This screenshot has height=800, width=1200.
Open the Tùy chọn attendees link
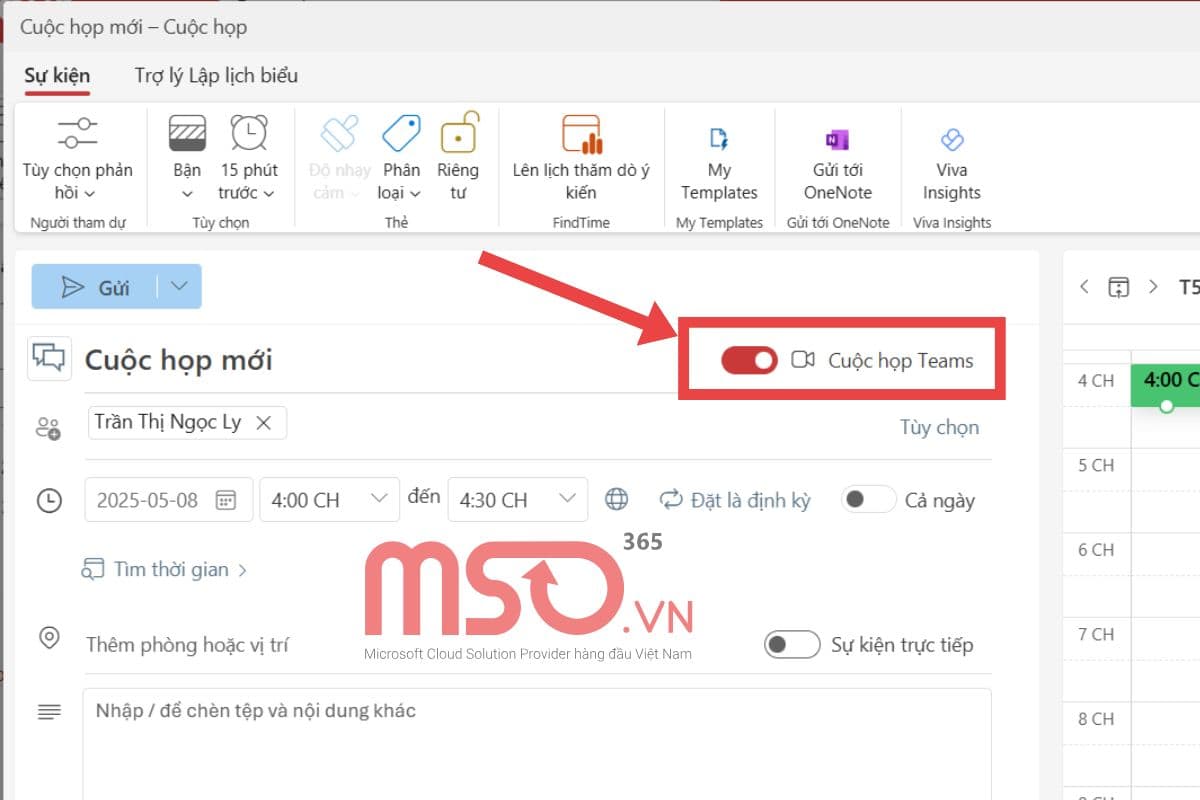pos(939,427)
